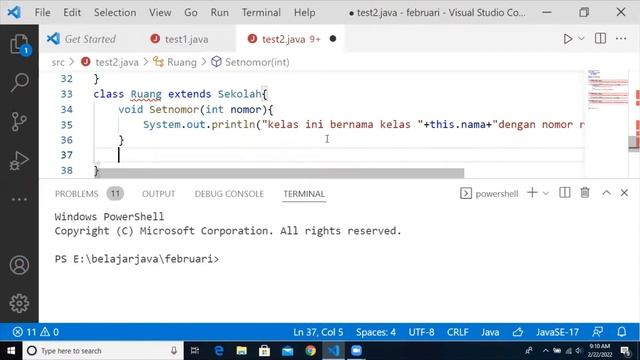
Task: Open the File menu
Action: pos(42,13)
